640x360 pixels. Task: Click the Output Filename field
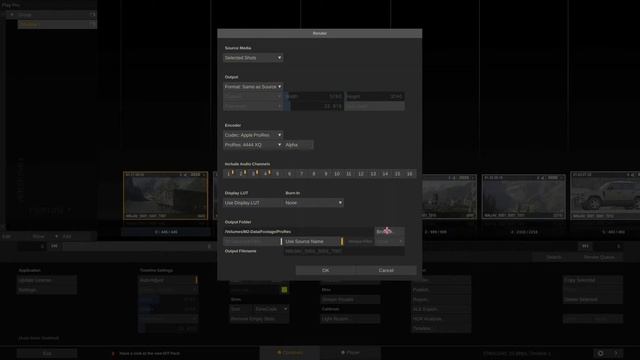(344, 251)
